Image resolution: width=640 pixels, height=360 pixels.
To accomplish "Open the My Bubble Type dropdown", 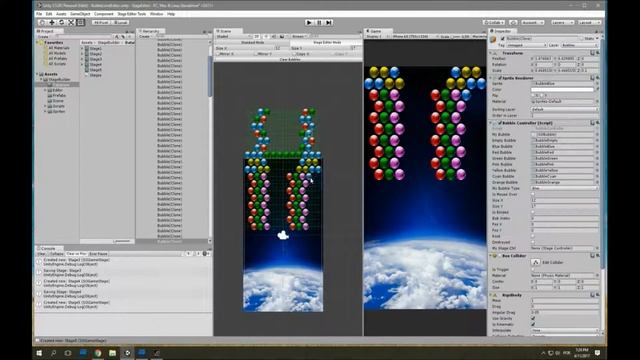I will click(564, 188).
